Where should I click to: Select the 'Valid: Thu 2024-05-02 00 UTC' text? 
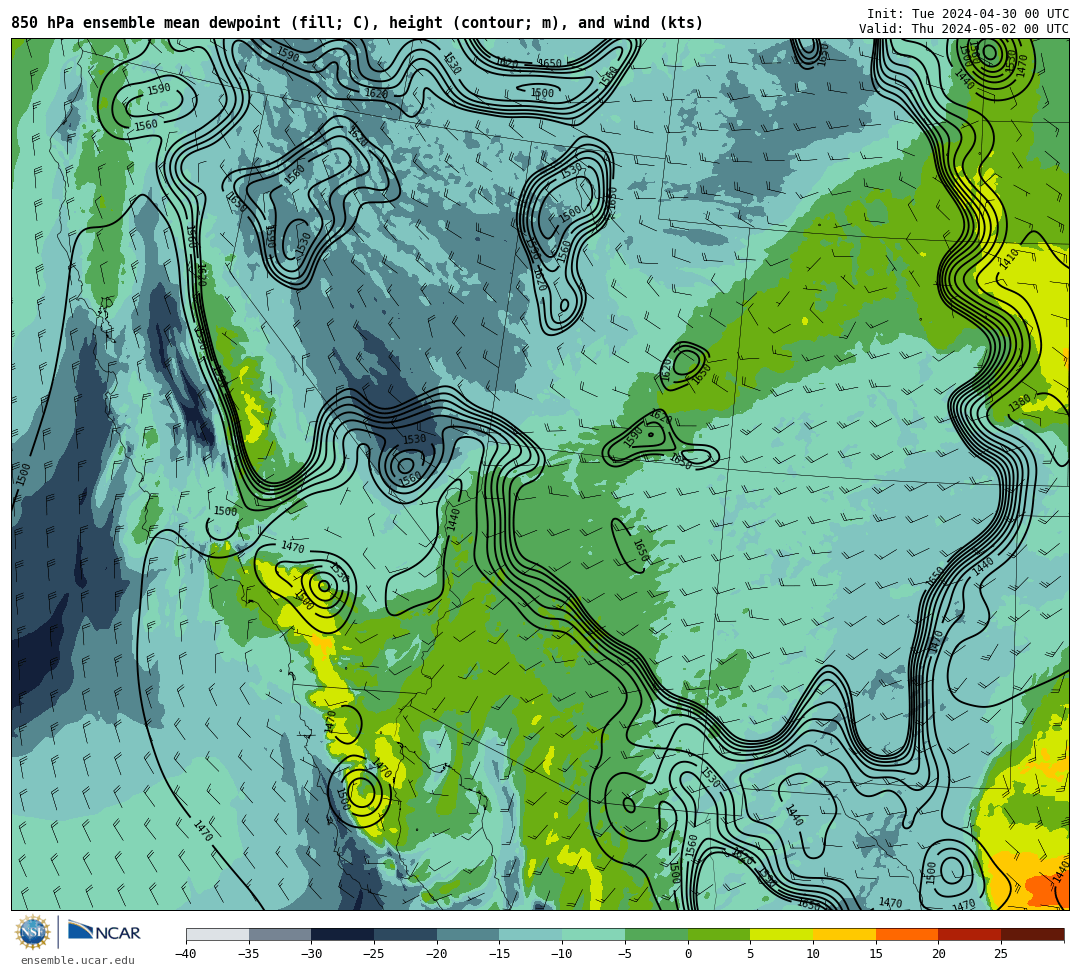tap(964, 28)
